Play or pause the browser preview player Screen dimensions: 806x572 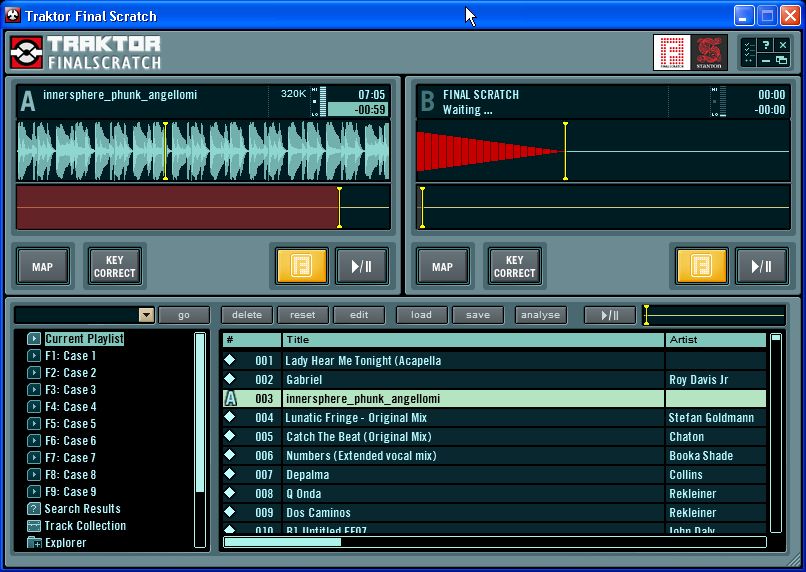click(610, 315)
